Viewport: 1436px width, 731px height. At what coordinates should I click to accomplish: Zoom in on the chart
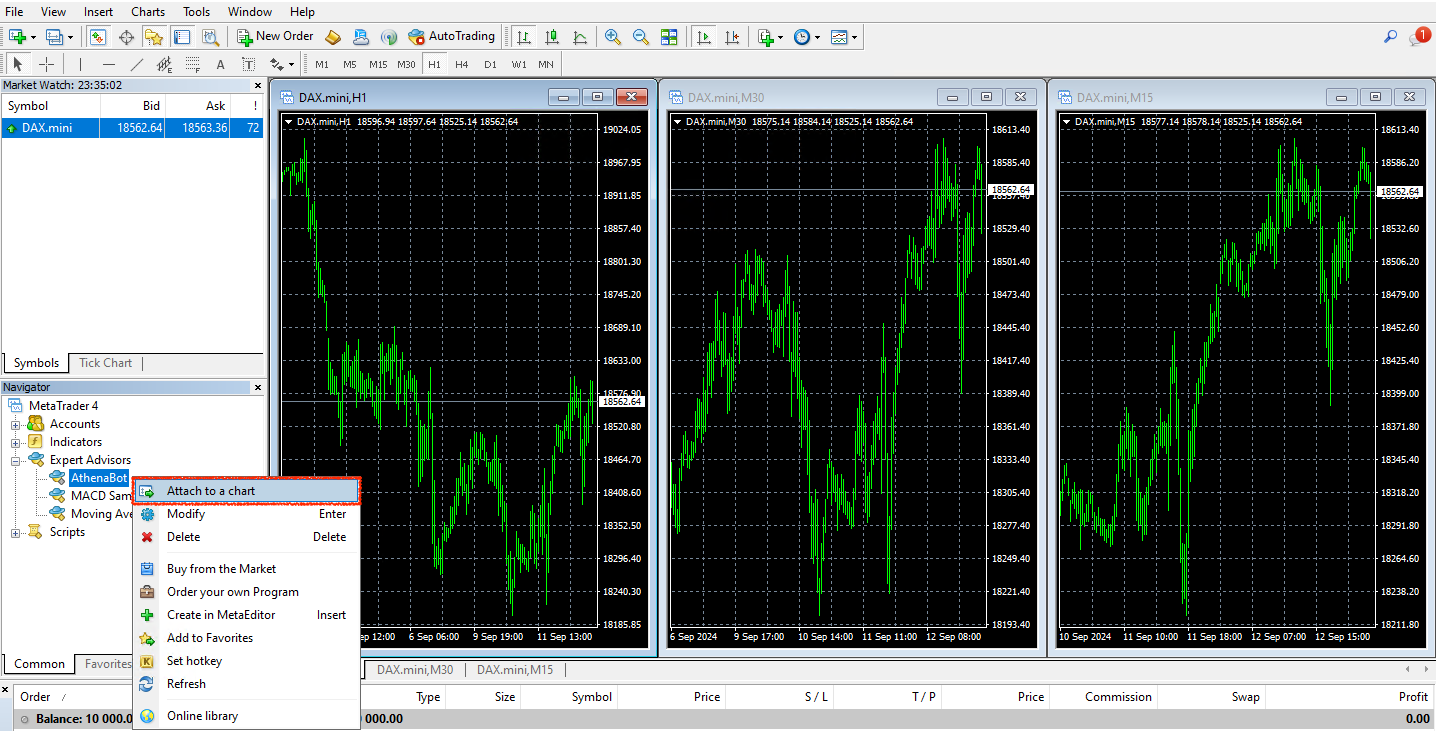coord(613,37)
